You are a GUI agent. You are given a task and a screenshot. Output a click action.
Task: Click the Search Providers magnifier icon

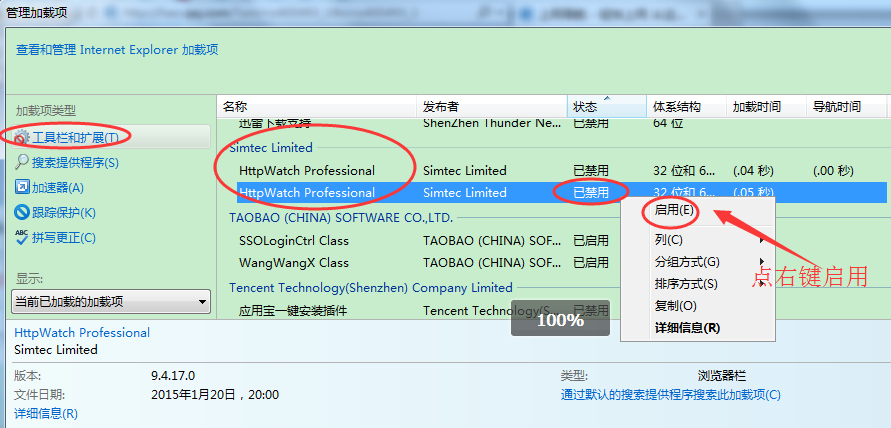click(22, 162)
